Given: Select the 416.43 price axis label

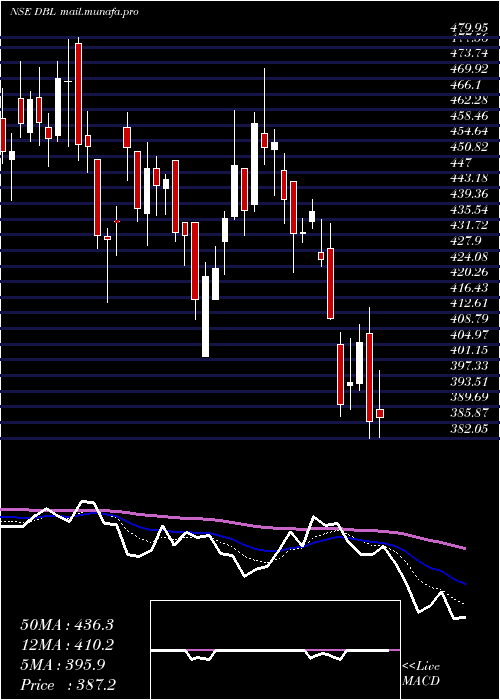Looking at the screenshot, I should click(469, 288).
